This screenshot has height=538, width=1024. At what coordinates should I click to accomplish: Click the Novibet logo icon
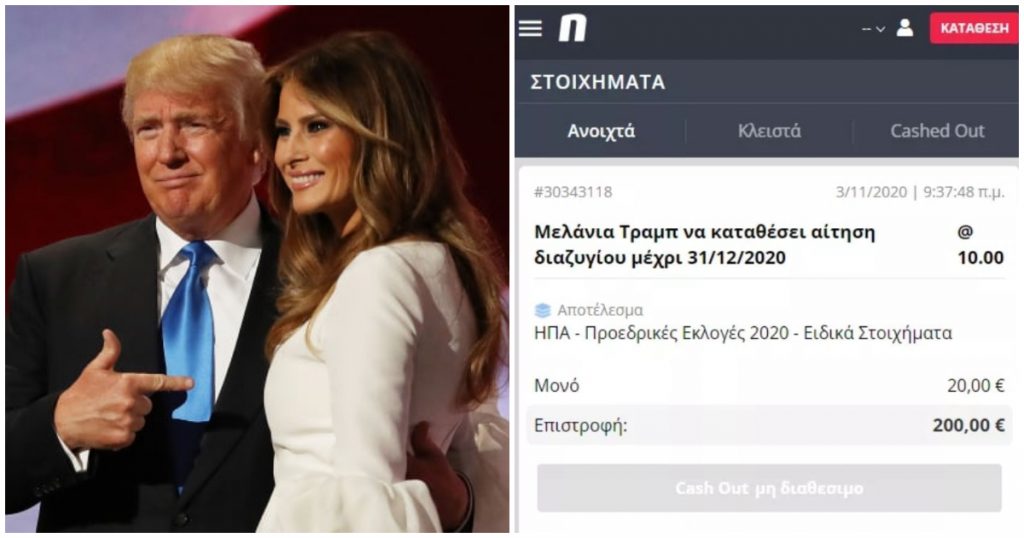pos(573,28)
